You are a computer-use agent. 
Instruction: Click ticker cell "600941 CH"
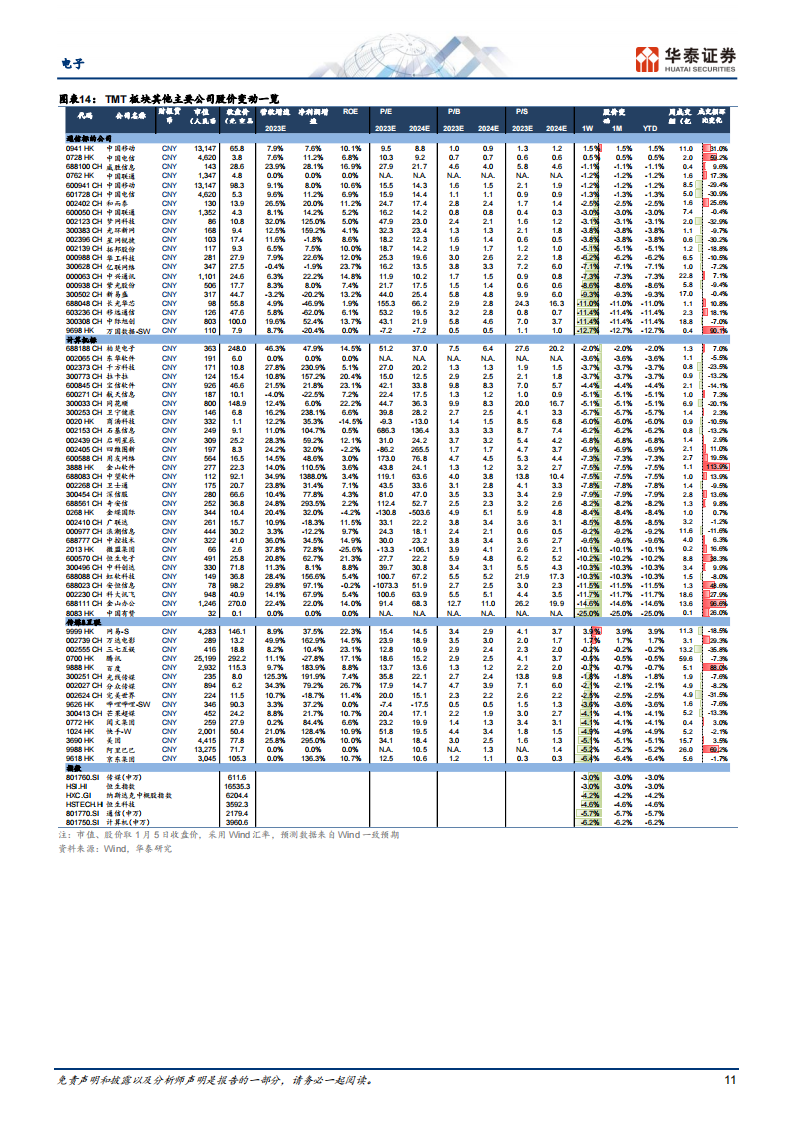click(83, 185)
